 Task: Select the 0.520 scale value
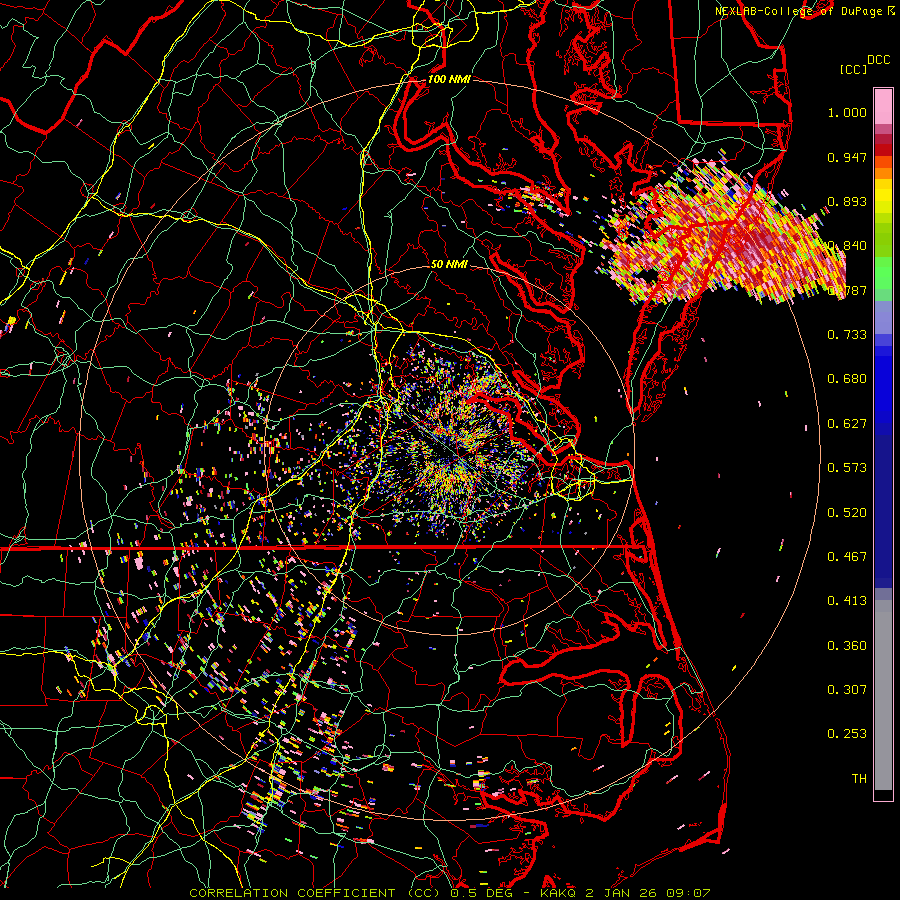click(x=847, y=513)
